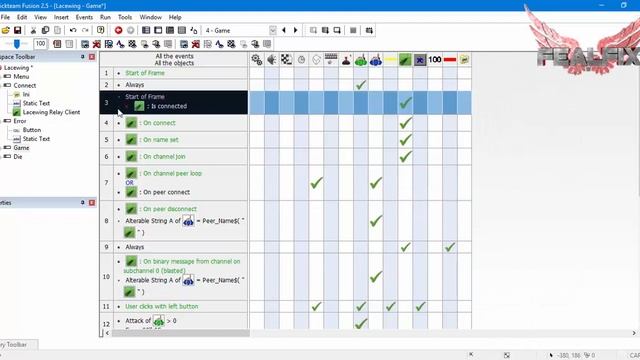The height and width of the screenshot is (360, 640).
Task: Open the Edit menu
Action: click(22, 17)
